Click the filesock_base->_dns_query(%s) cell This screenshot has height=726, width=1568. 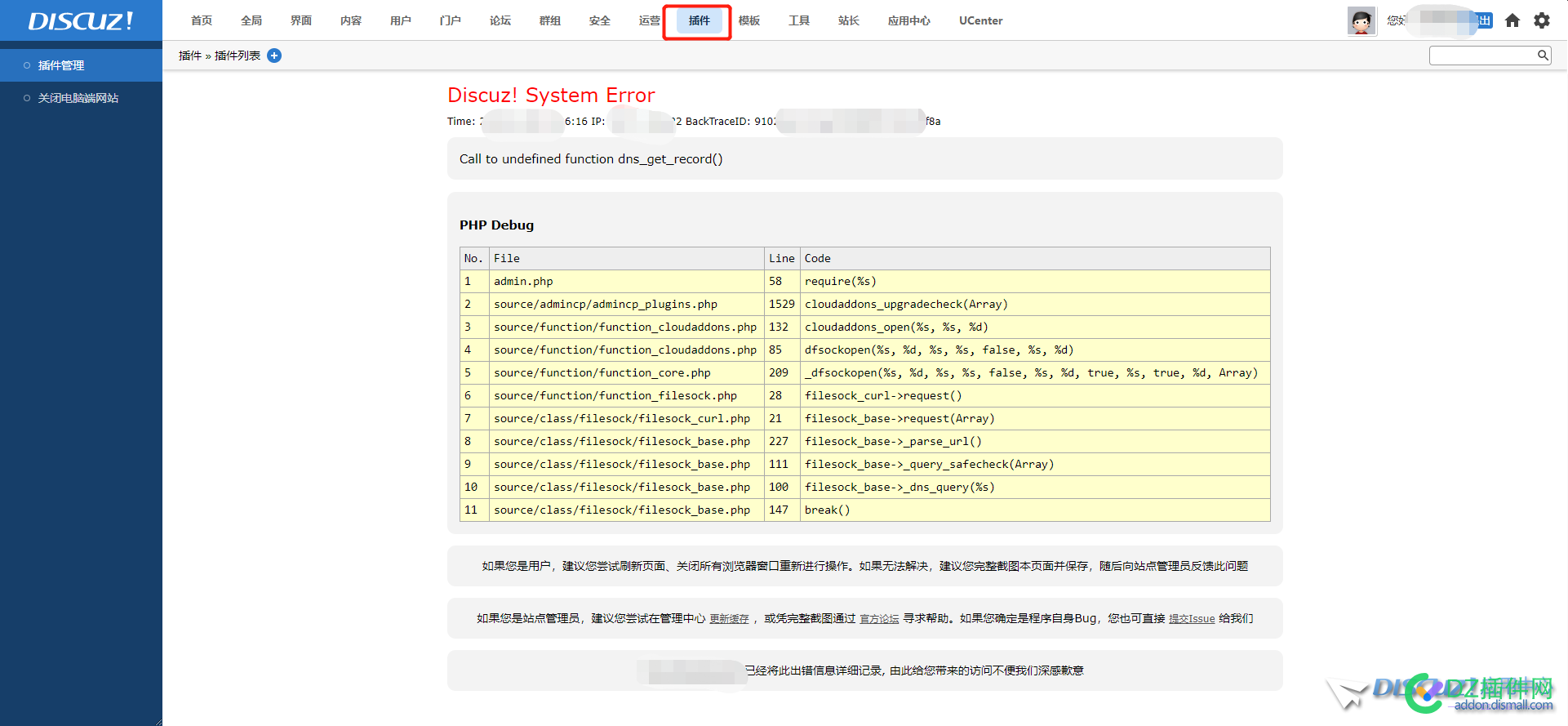point(1035,487)
